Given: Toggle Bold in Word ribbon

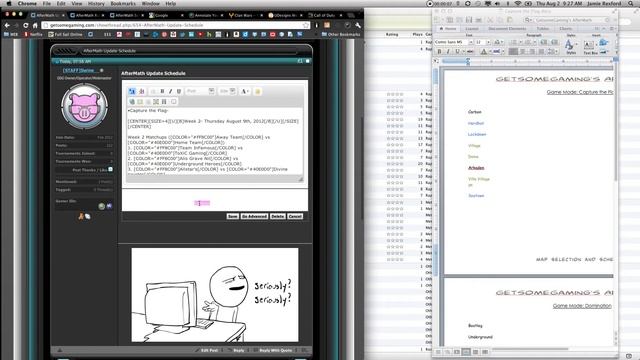Looking at the screenshot, I should point(439,52).
